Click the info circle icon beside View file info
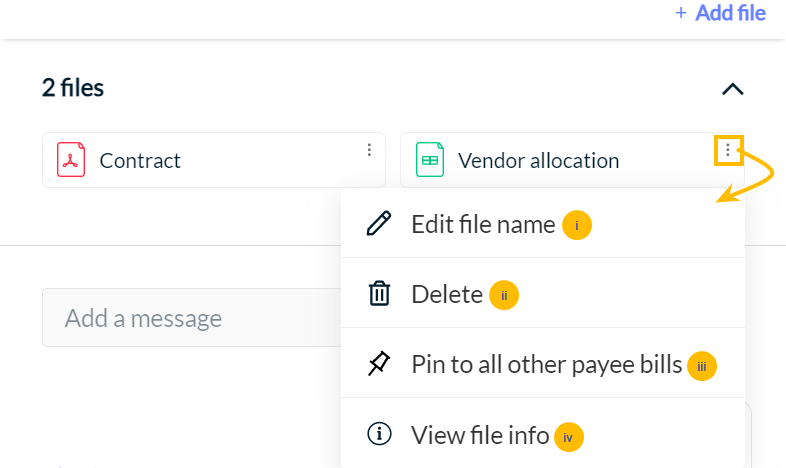The image size is (786, 468). coord(379,433)
